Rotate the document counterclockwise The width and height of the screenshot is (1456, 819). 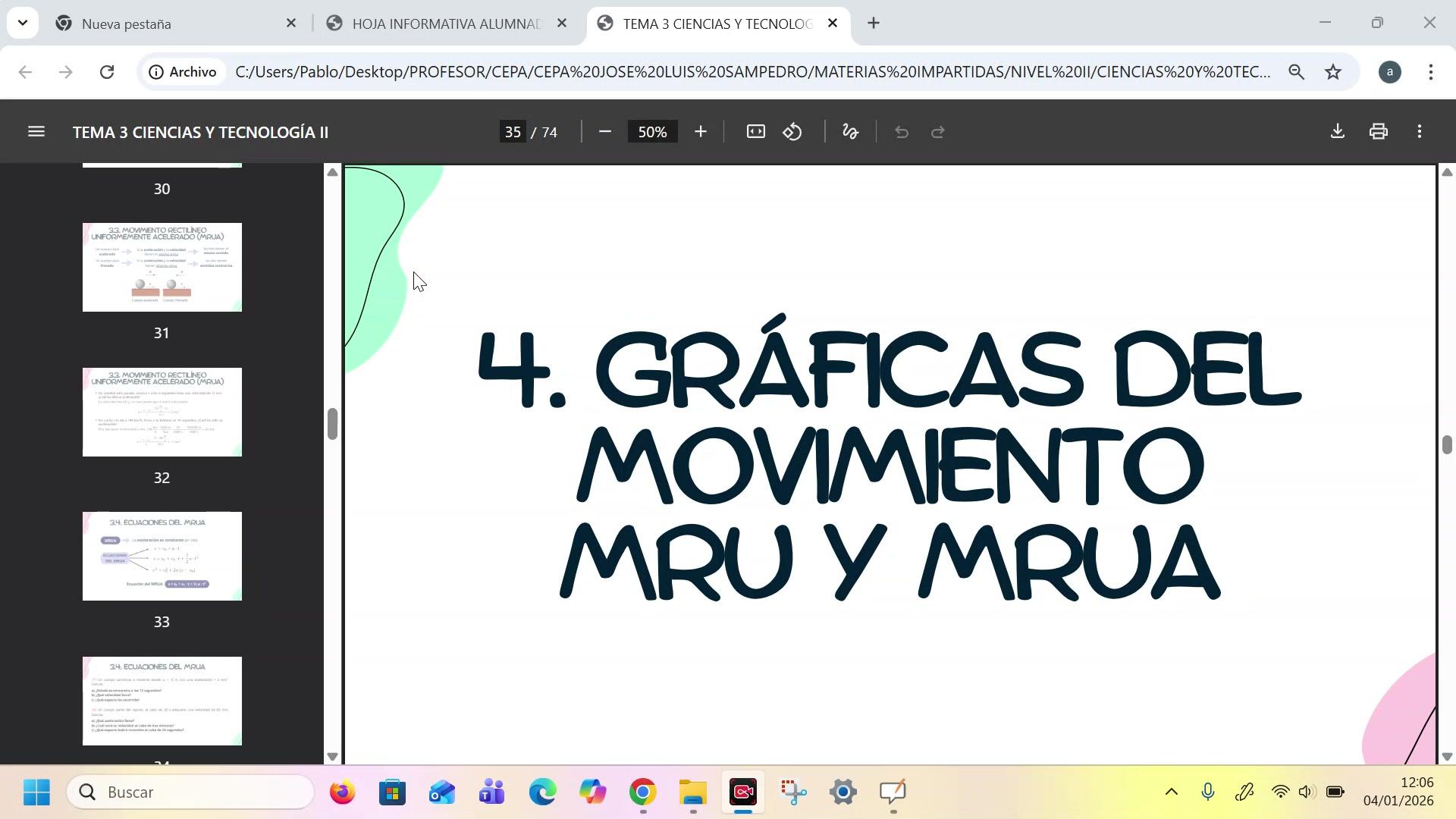pos(792,132)
